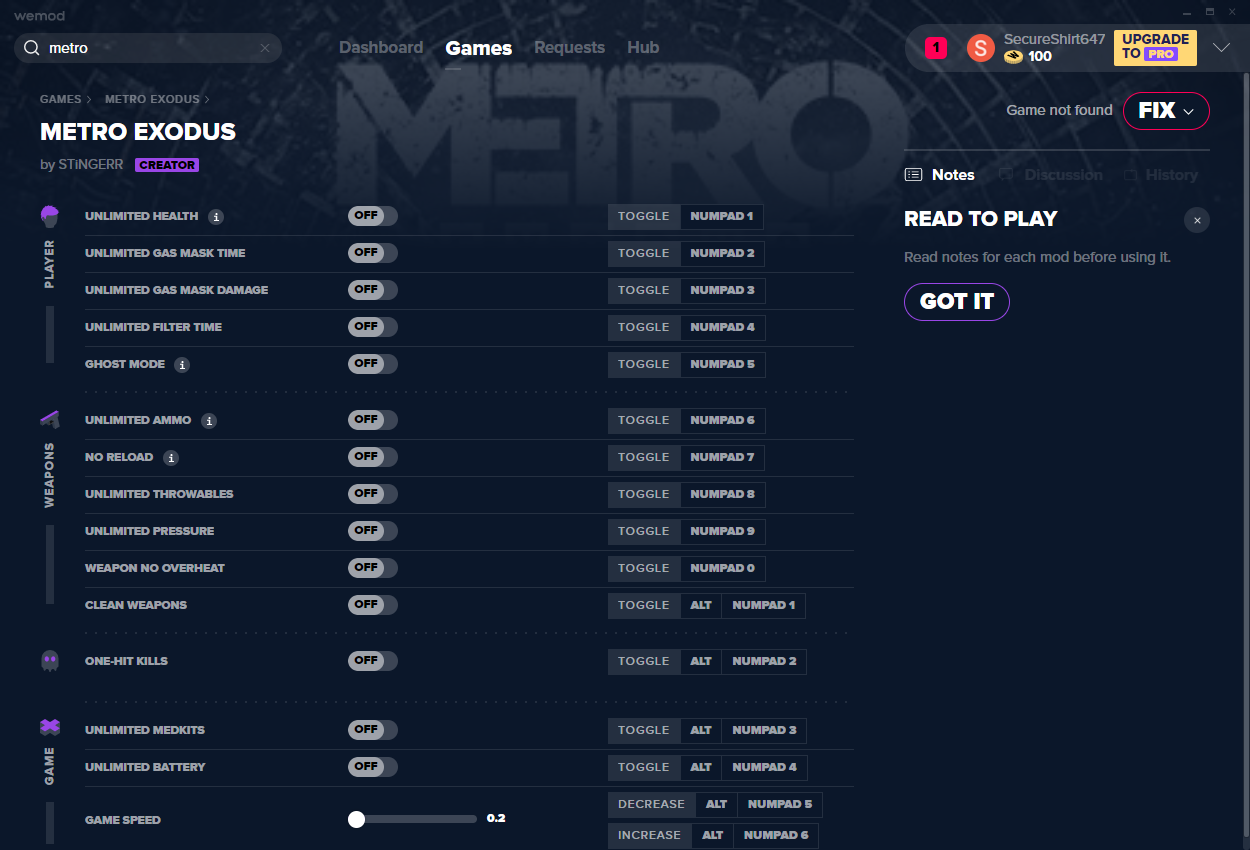
Task: Click the search magnifier icon
Action: tap(31, 48)
